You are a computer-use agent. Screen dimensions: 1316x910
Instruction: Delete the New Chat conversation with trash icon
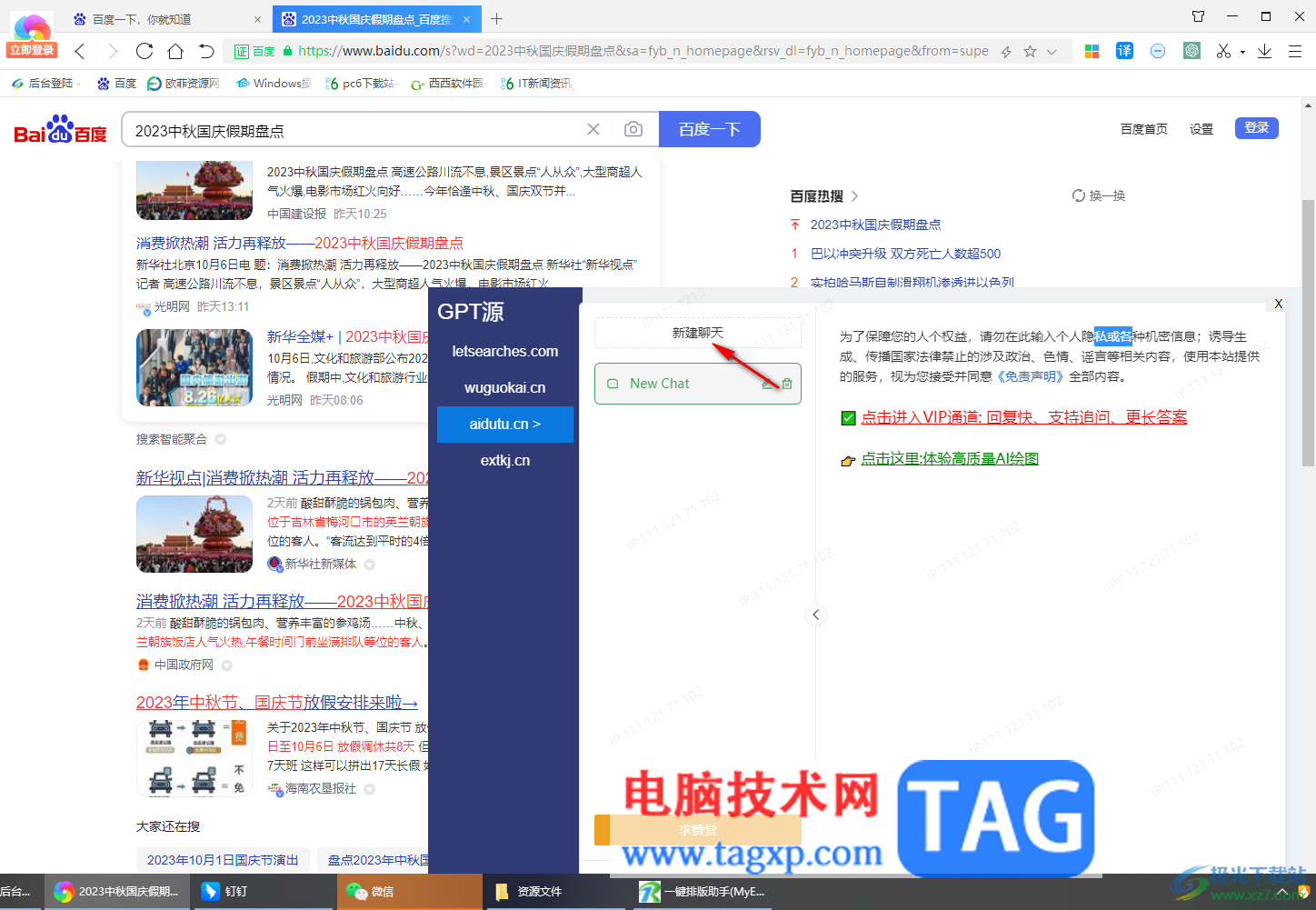click(x=787, y=384)
